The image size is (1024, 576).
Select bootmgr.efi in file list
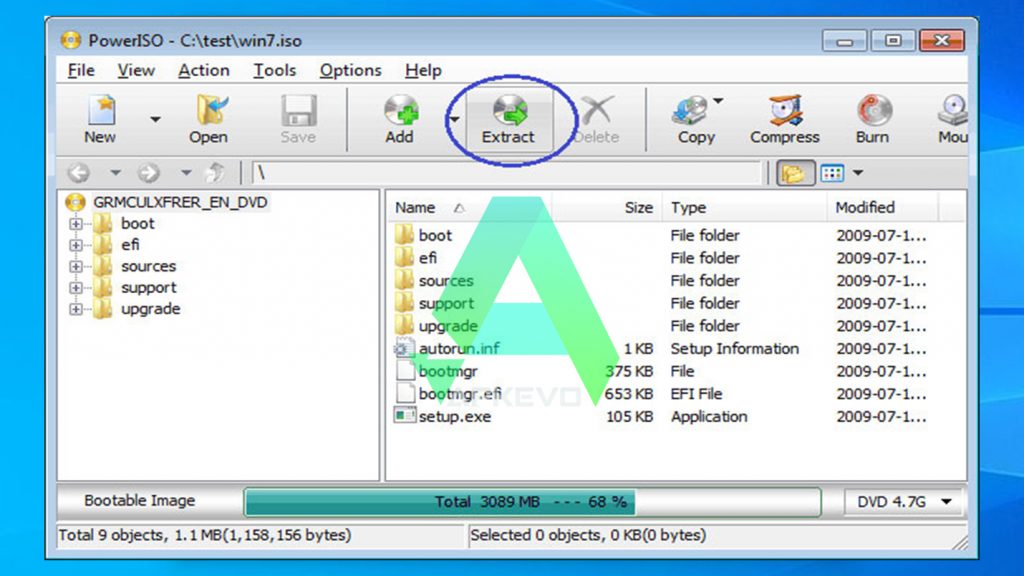460,394
